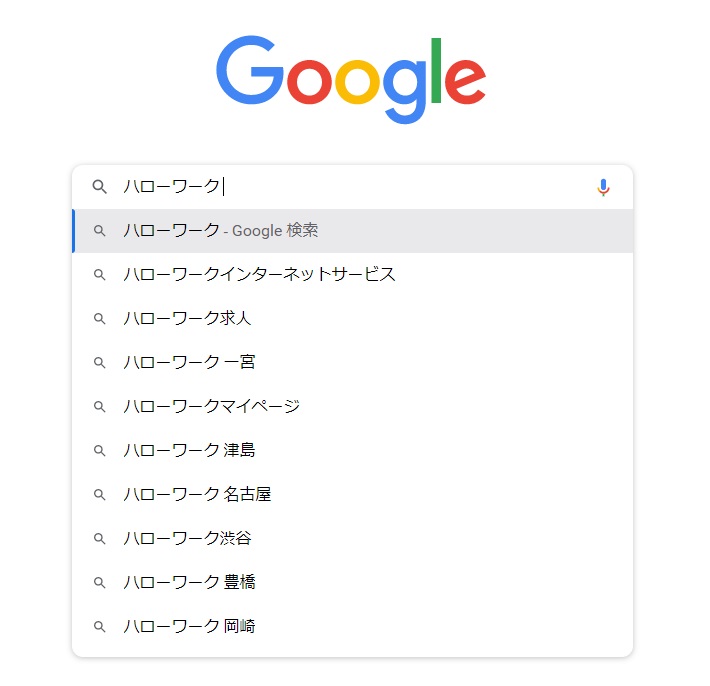Choose ハローワークインターネットサービス suggestion
Image resolution: width=710 pixels, height=686 pixels.
353,275
